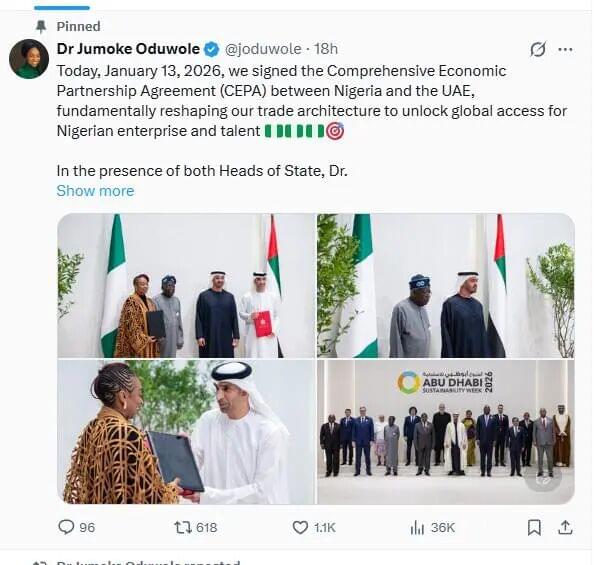
Task: Open photo of two leaders standing
Action: [x=446, y=285]
